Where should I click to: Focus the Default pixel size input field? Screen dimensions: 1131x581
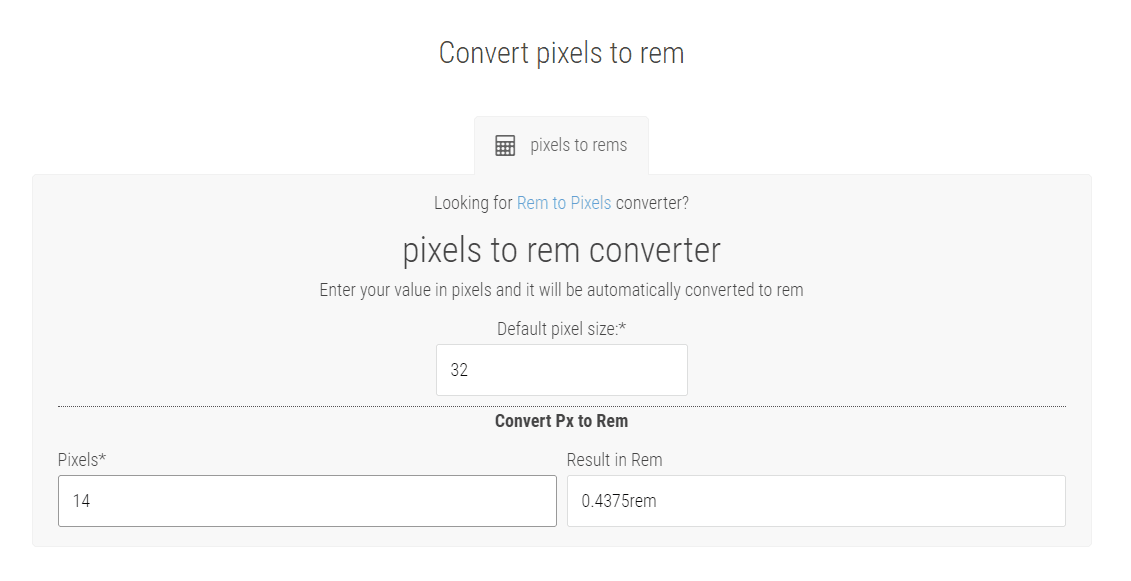click(x=561, y=370)
